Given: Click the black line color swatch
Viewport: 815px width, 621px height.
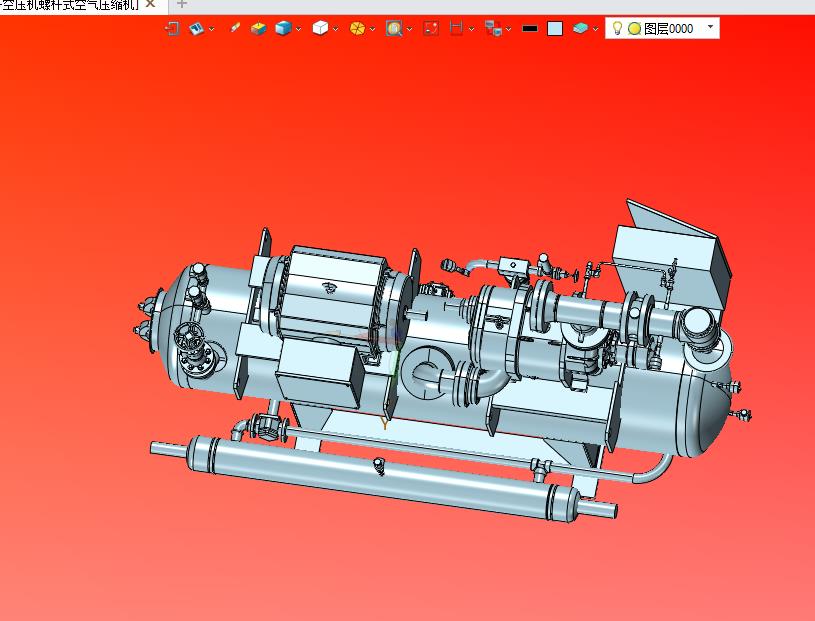Looking at the screenshot, I should pos(530,28).
